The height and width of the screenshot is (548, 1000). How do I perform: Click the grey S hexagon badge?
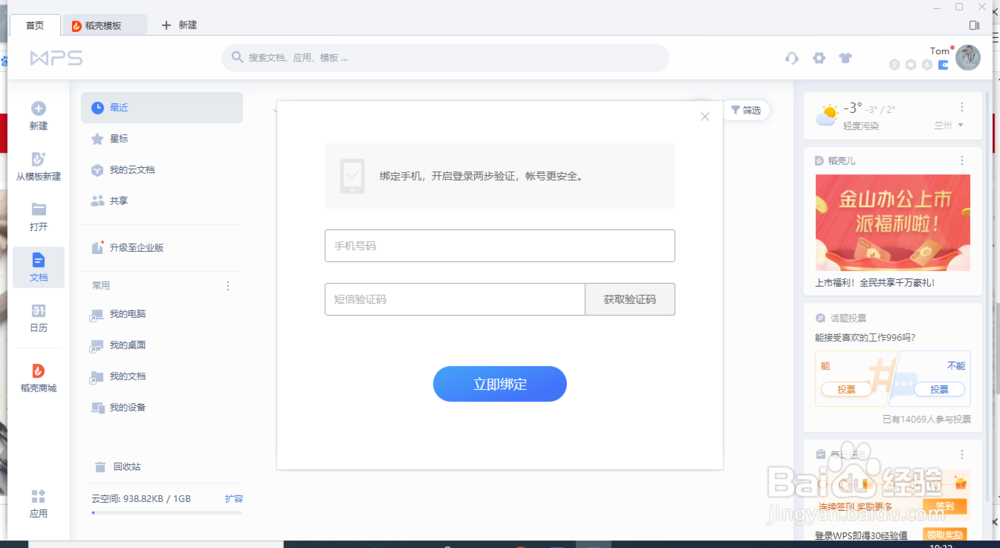tap(894, 65)
